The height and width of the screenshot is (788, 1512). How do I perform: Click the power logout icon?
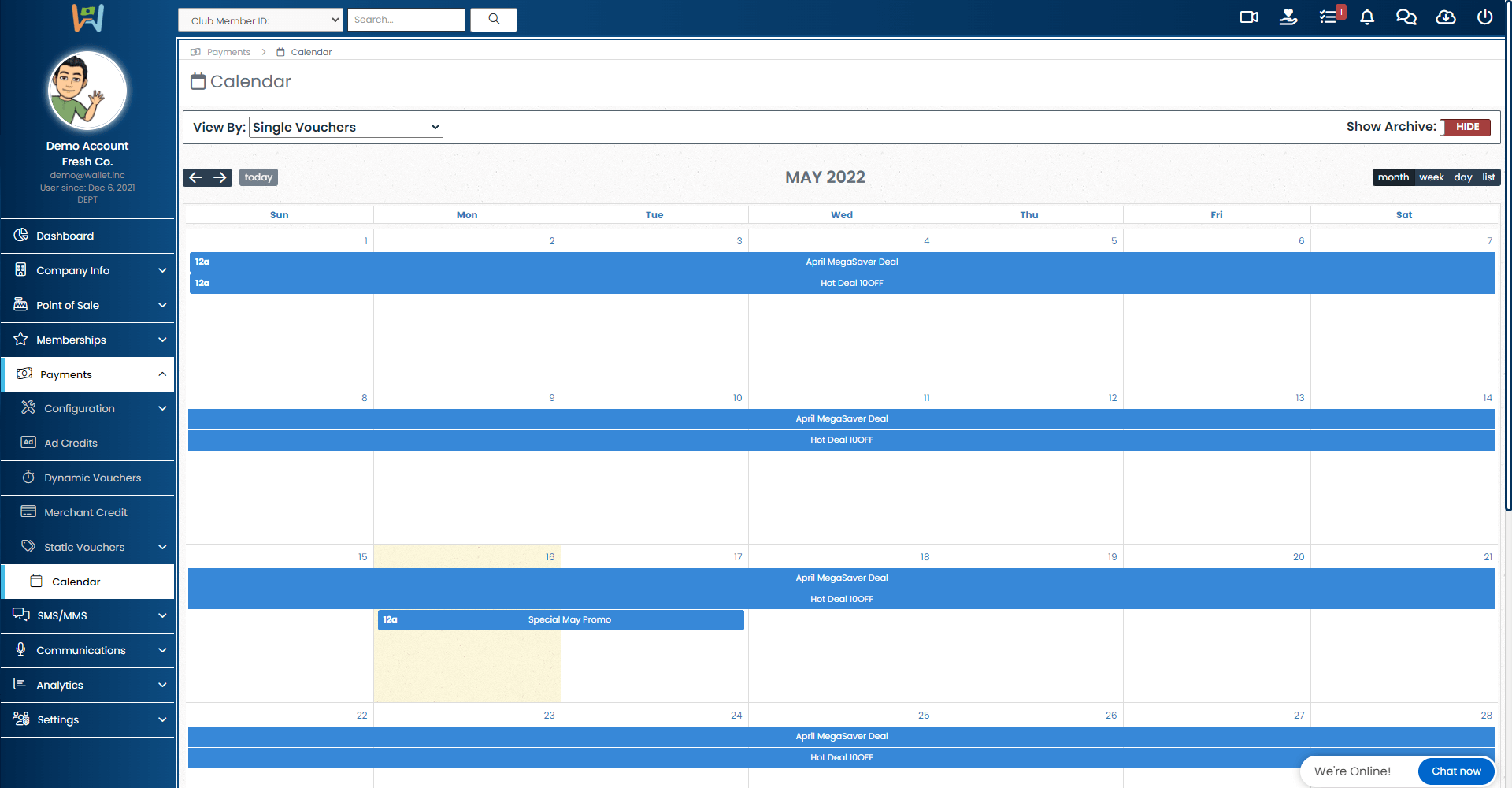point(1484,17)
